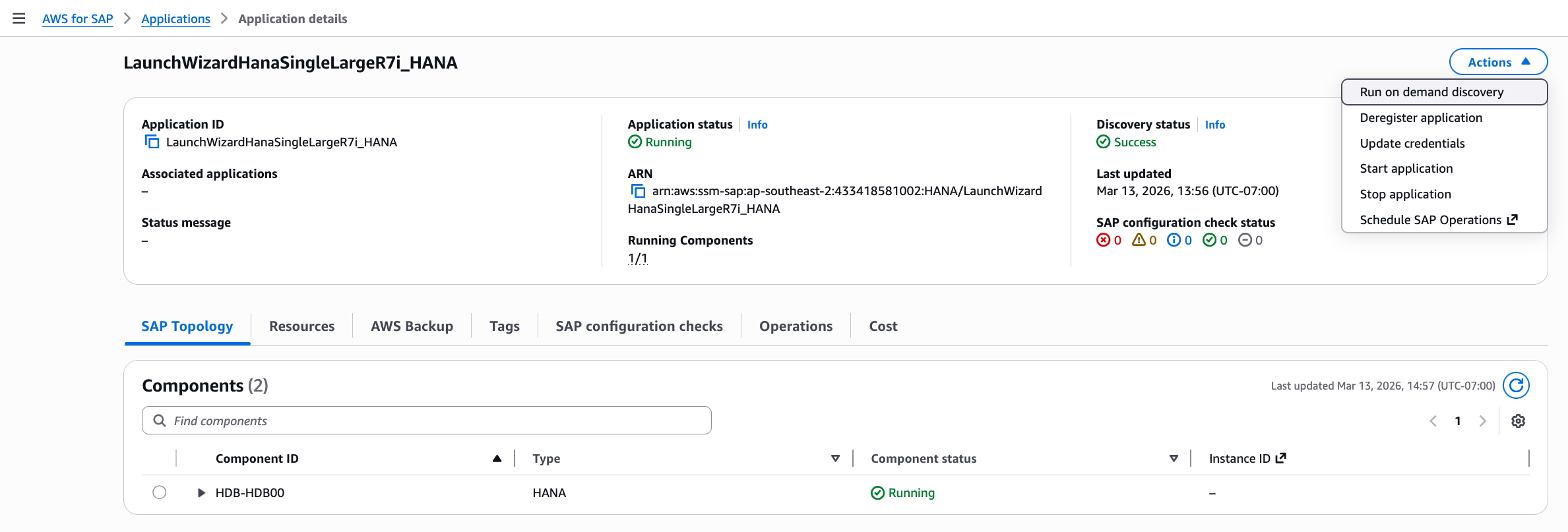Go to next components page
This screenshot has width=1568, height=532.
(1482, 421)
